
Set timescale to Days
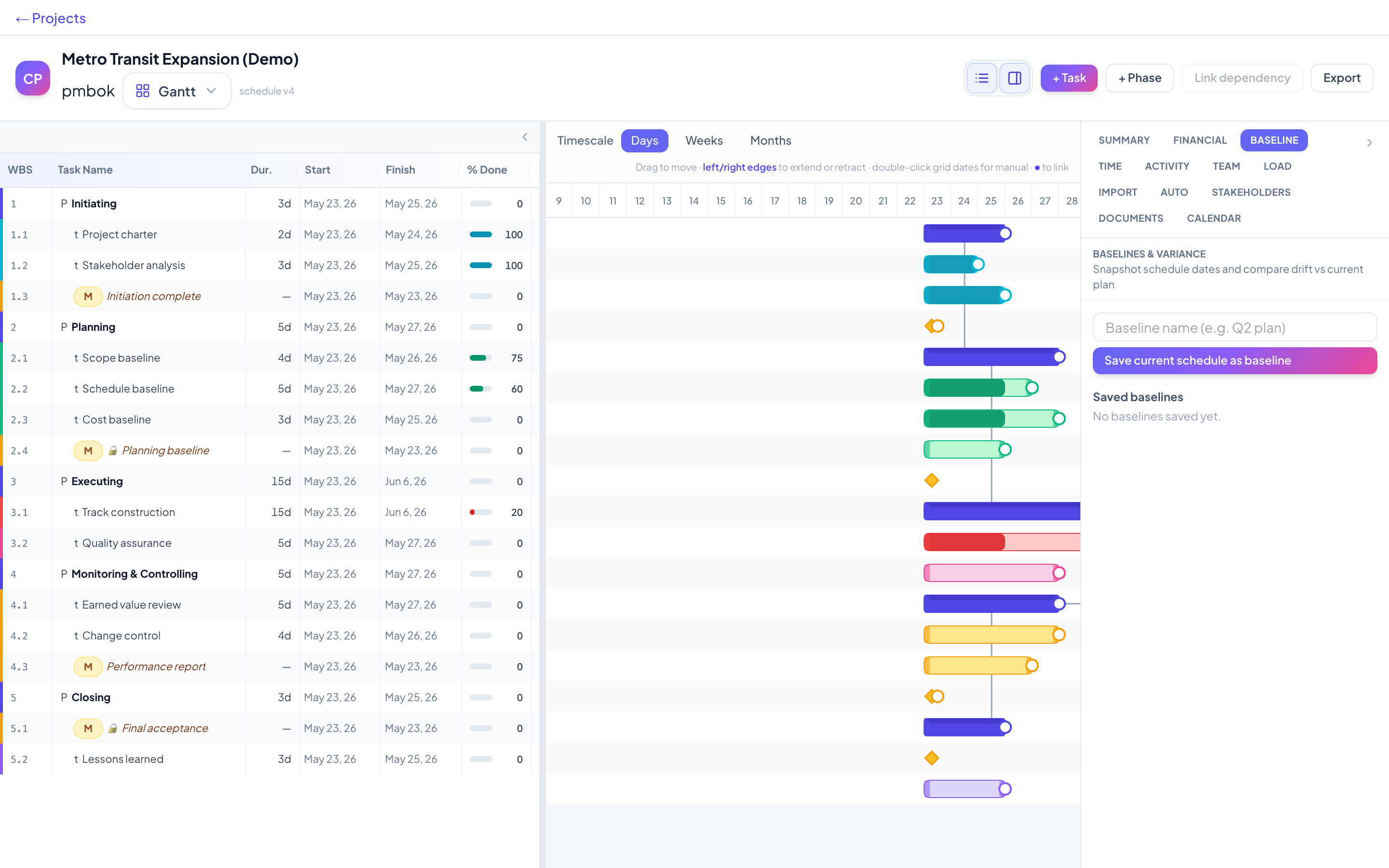coord(644,141)
